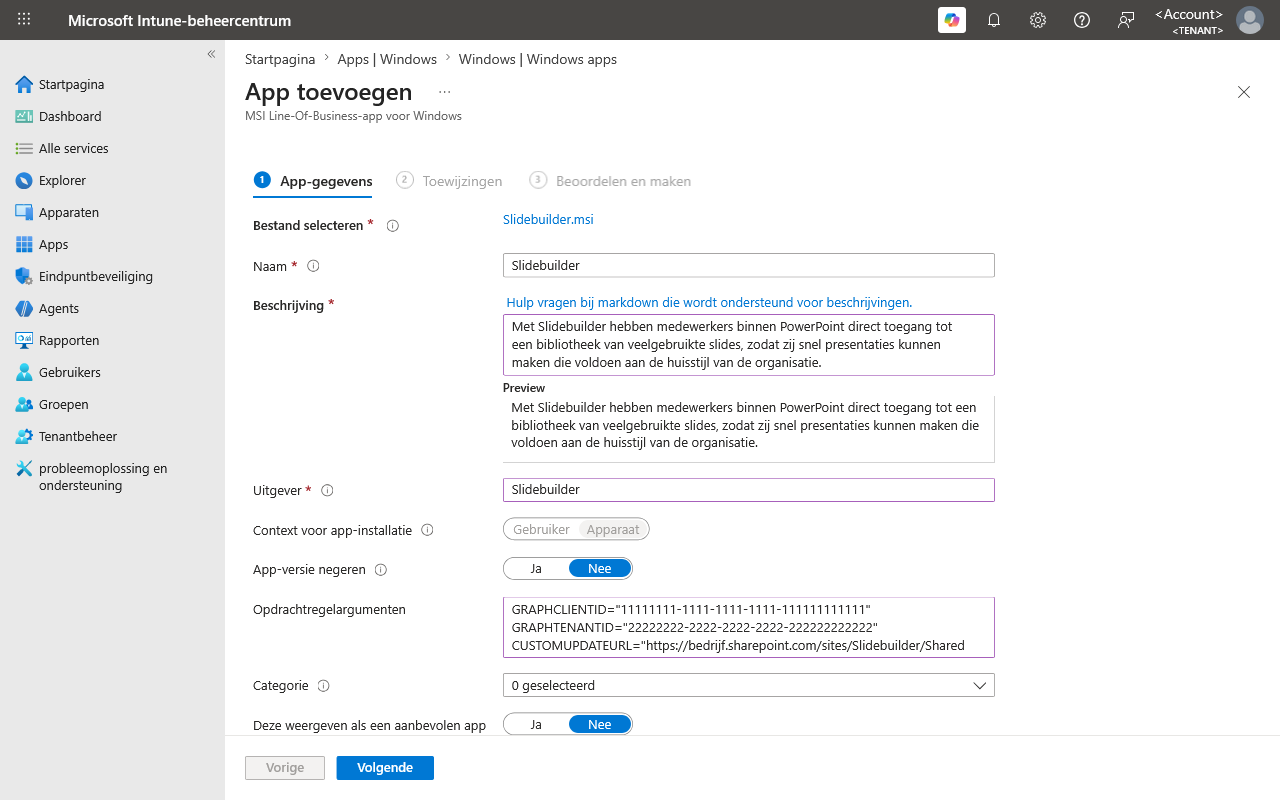Screen dimensions: 1280x800
Task: Choose Gebruiker install context
Action: [541, 529]
